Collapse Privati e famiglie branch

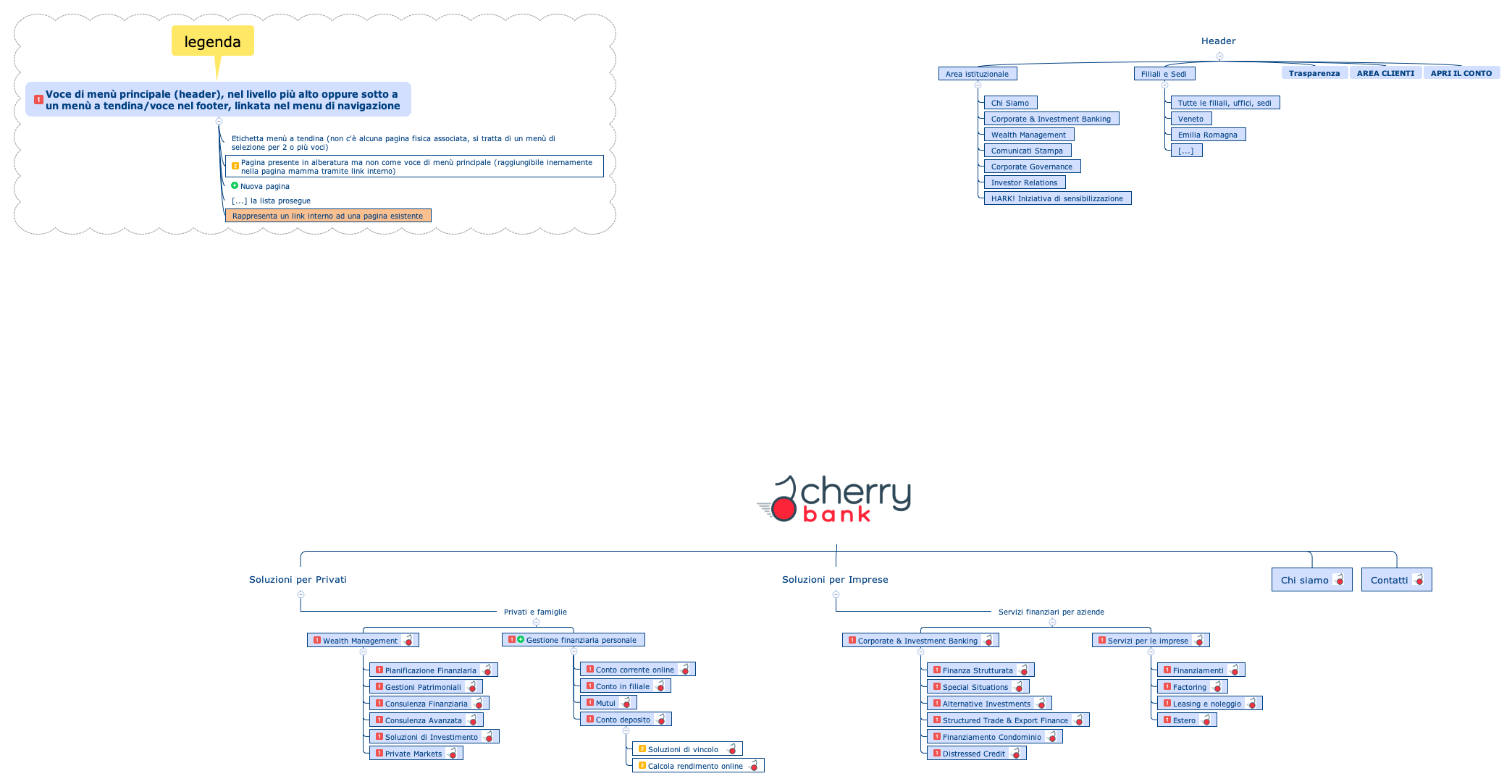[536, 622]
